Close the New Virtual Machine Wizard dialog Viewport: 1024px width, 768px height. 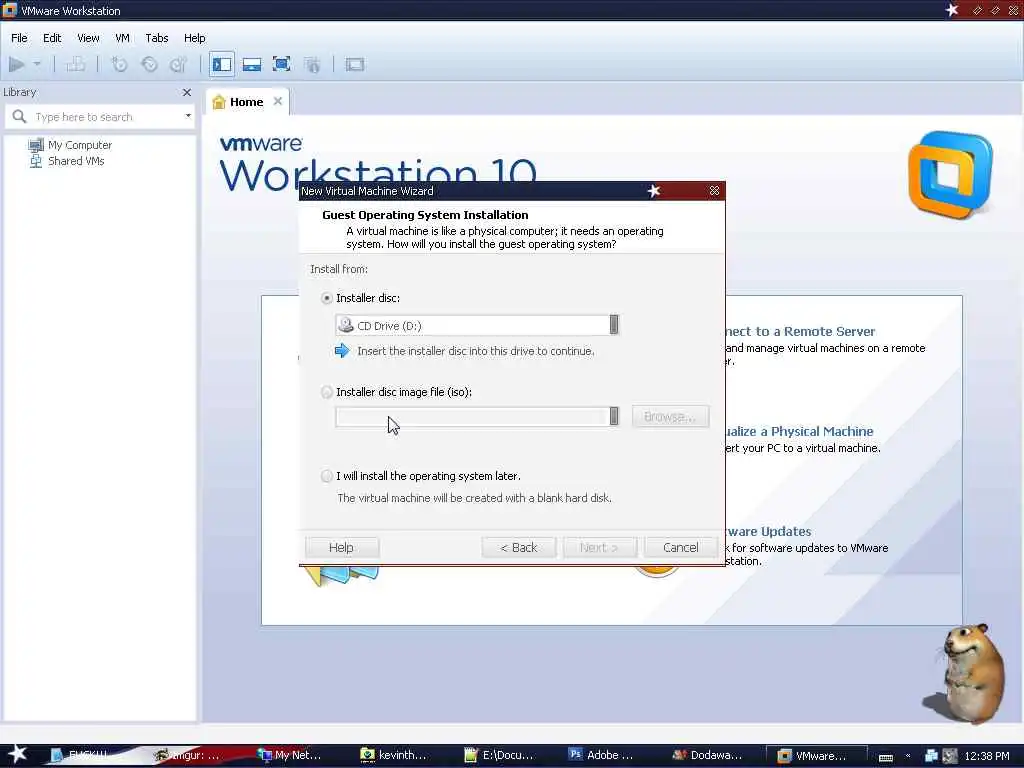[714, 191]
